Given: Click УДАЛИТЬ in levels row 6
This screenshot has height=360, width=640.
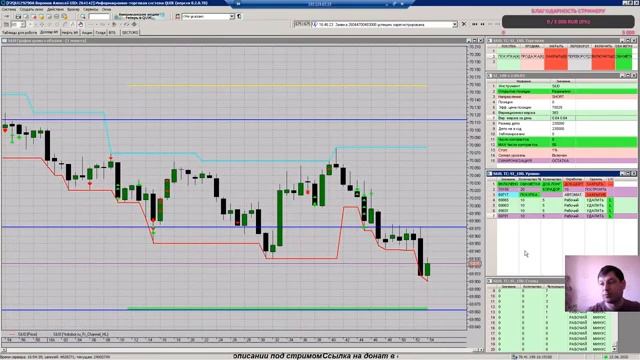Looking at the screenshot, I should click(596, 211).
